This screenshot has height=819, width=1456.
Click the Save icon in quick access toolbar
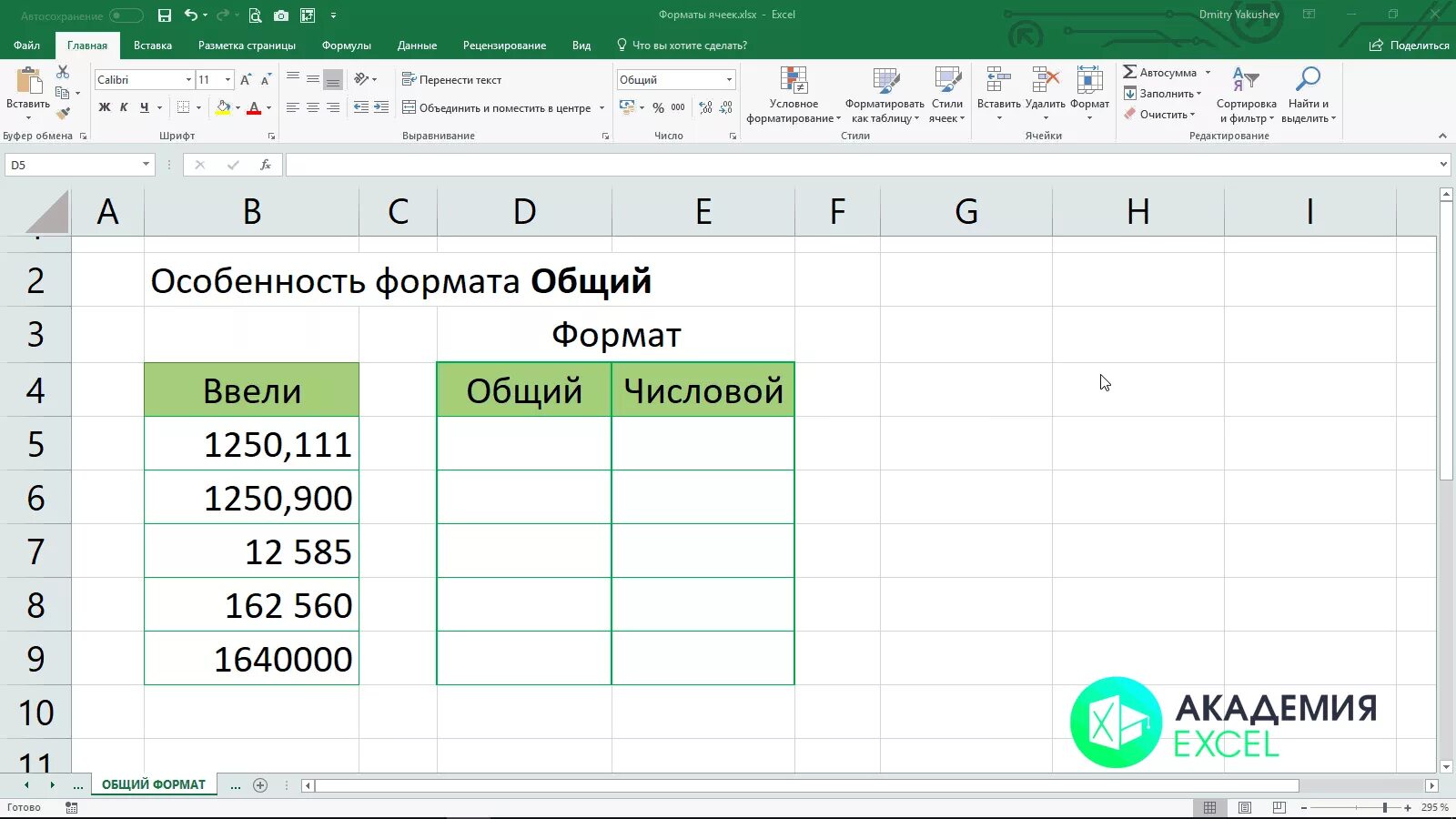[165, 15]
